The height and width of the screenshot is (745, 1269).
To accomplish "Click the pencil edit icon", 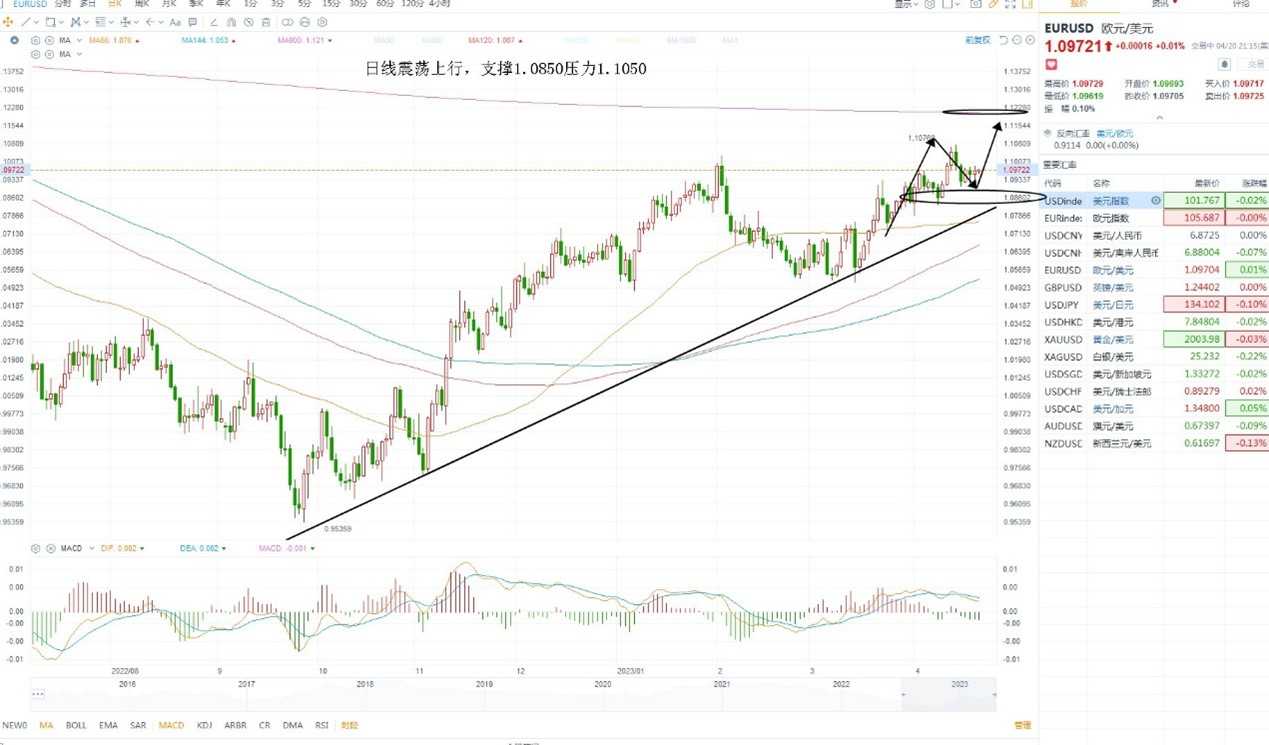I will pos(993,4).
